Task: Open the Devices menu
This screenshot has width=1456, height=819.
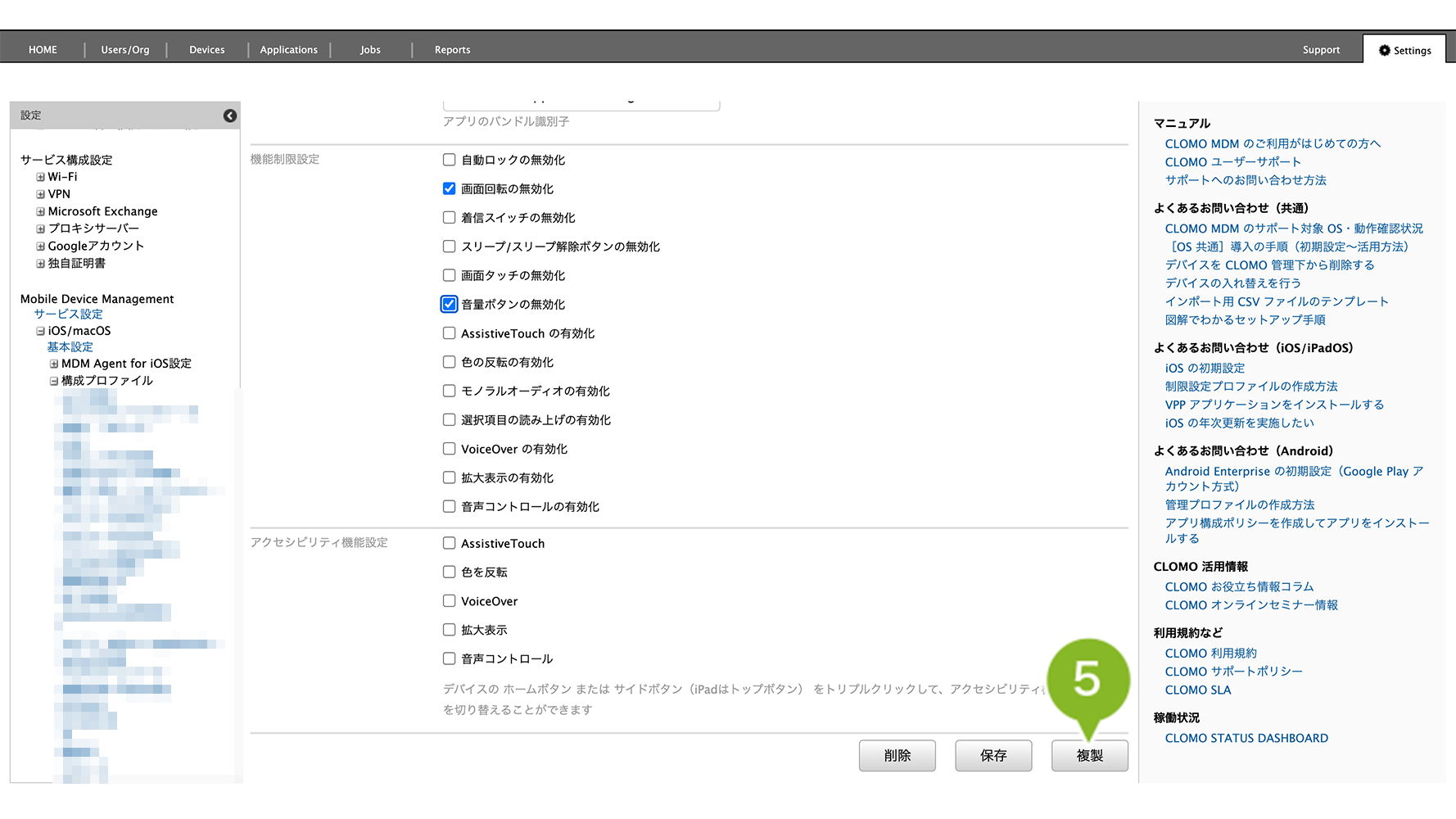Action: pyautogui.click(x=206, y=50)
